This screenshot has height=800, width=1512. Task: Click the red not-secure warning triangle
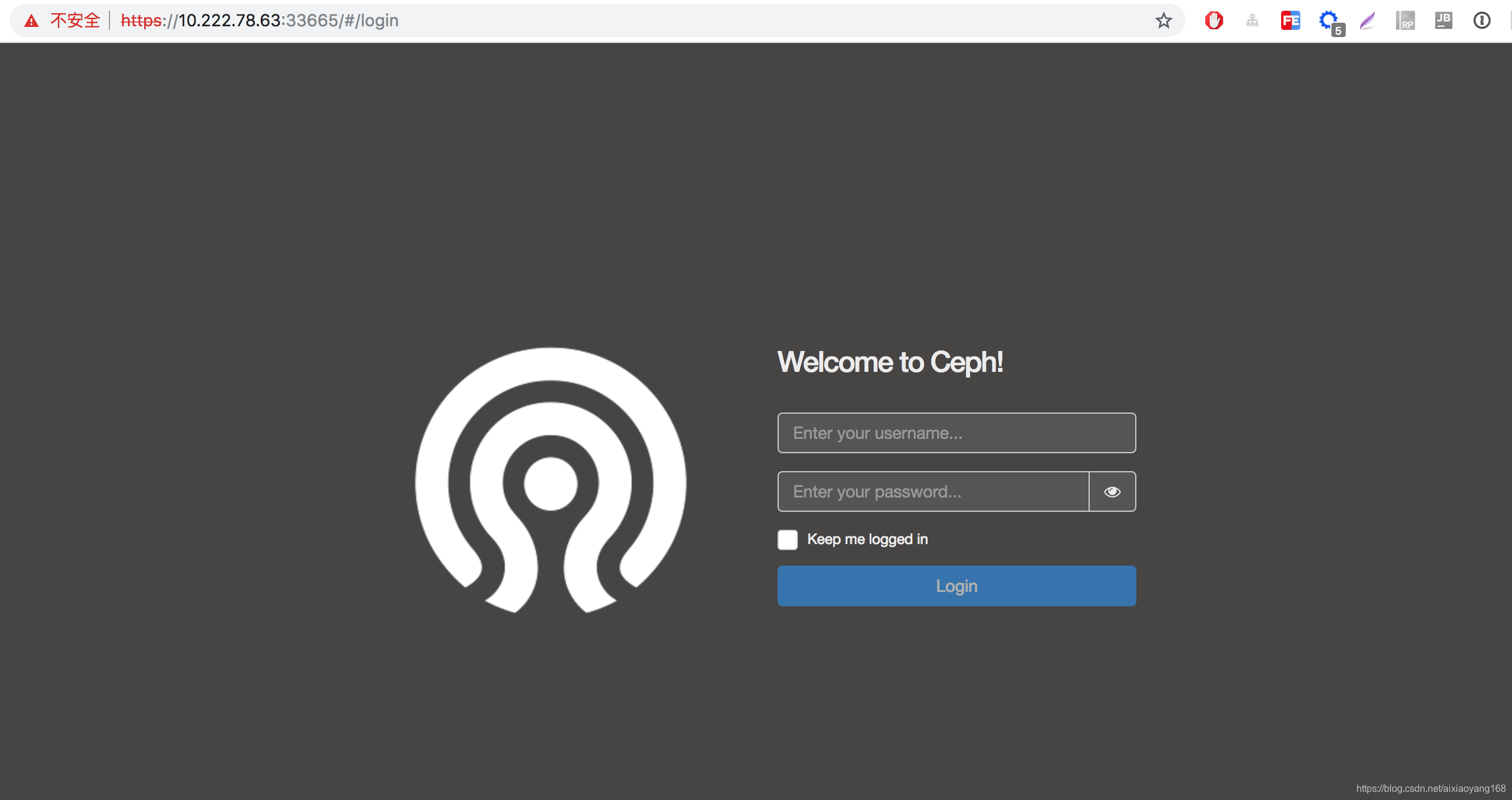click(31, 22)
